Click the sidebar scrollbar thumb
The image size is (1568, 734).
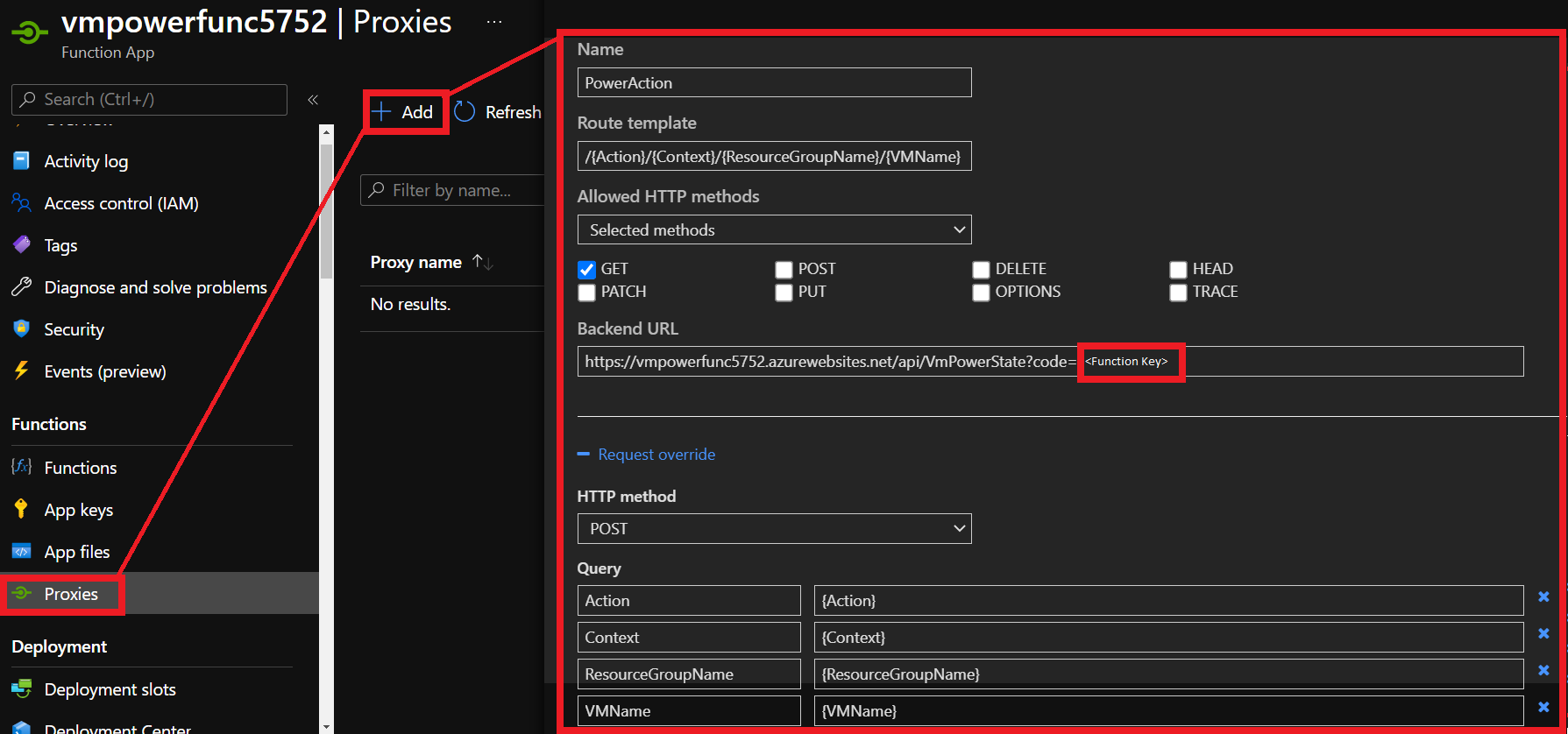click(x=326, y=210)
